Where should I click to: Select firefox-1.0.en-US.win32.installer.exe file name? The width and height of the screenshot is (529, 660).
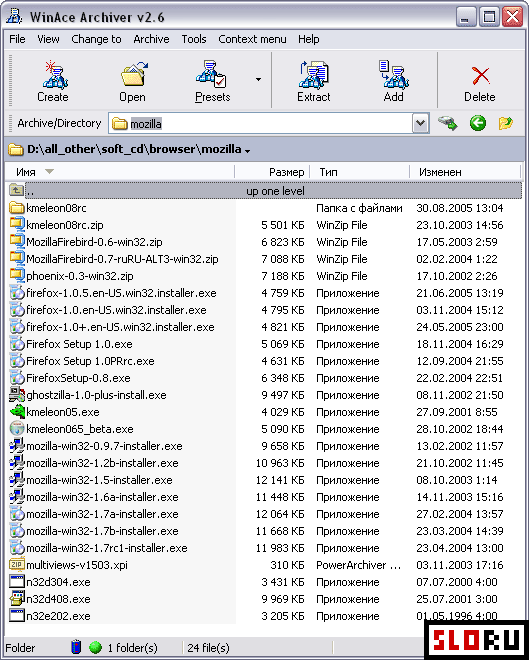pyautogui.click(x=116, y=310)
